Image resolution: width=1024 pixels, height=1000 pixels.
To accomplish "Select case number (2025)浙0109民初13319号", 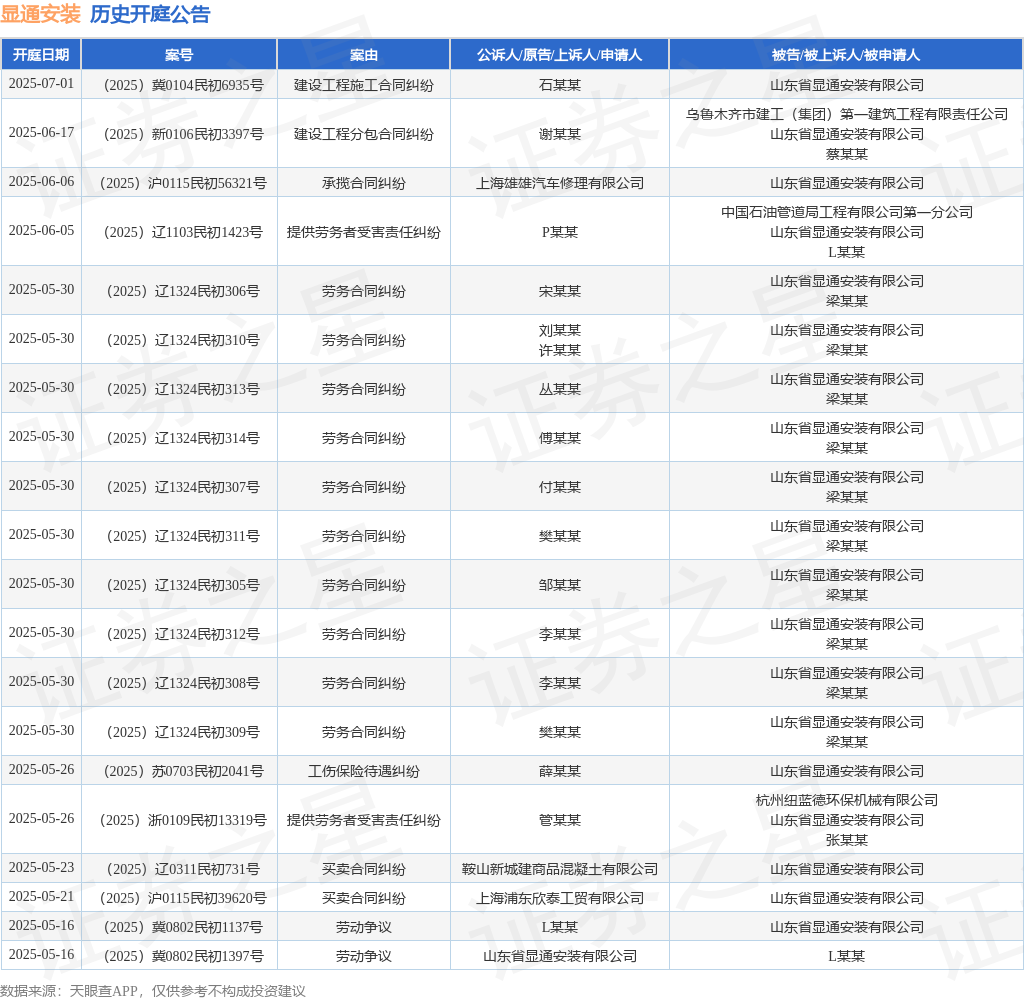I will (x=183, y=820).
